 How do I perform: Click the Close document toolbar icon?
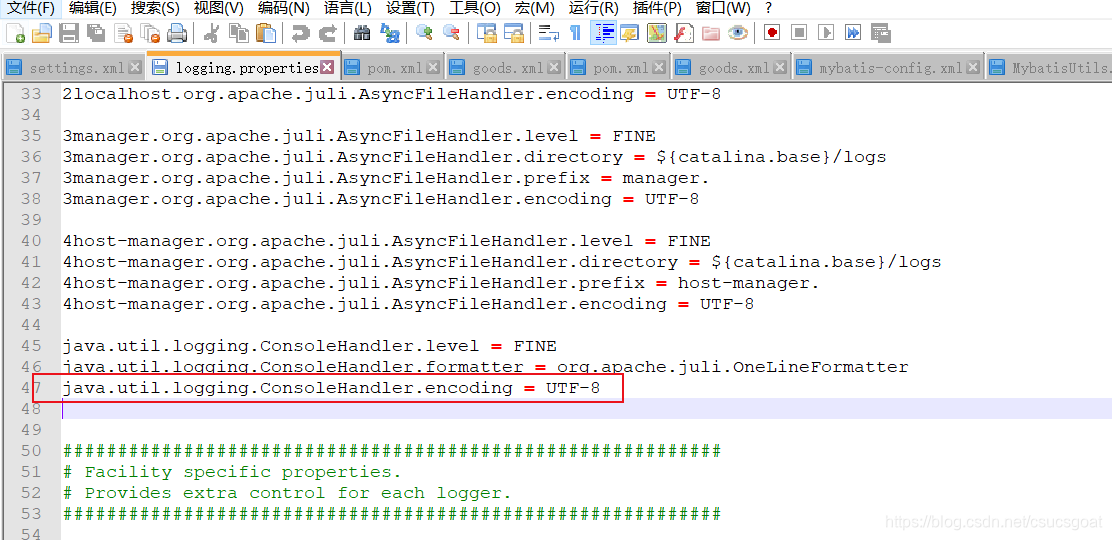(x=123, y=33)
